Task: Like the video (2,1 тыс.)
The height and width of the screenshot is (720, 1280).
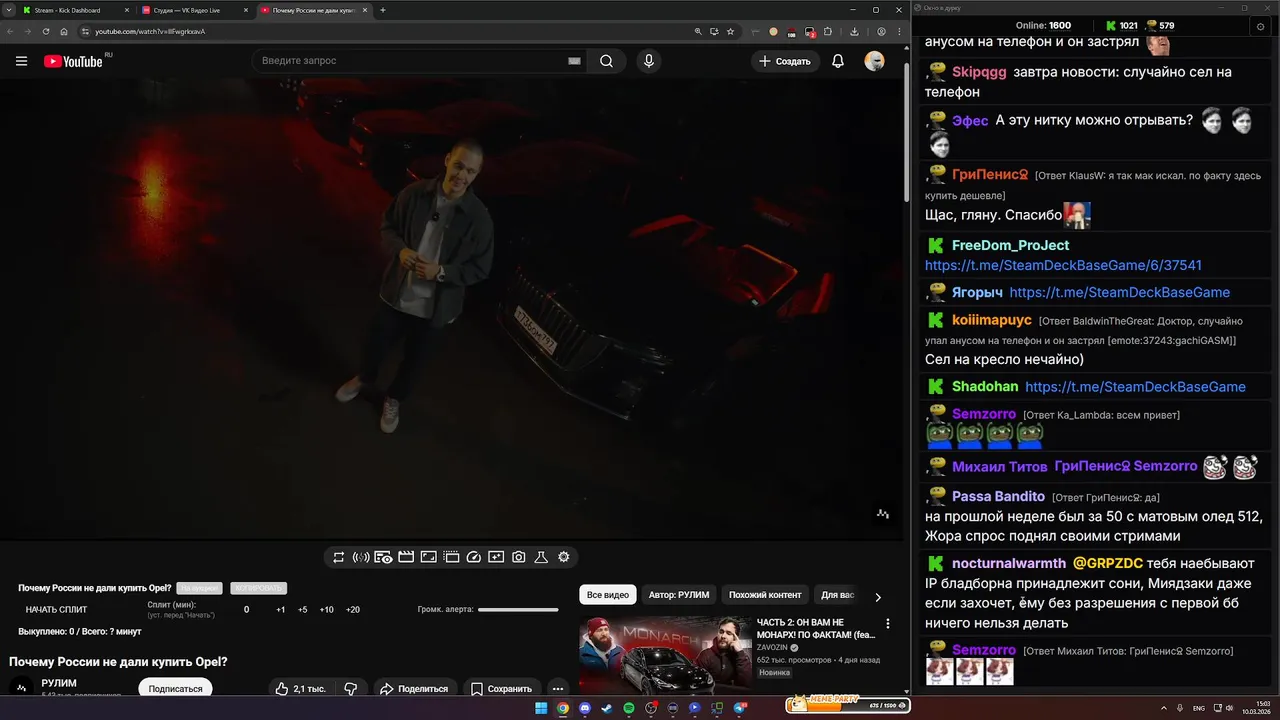Action: pyautogui.click(x=301, y=689)
